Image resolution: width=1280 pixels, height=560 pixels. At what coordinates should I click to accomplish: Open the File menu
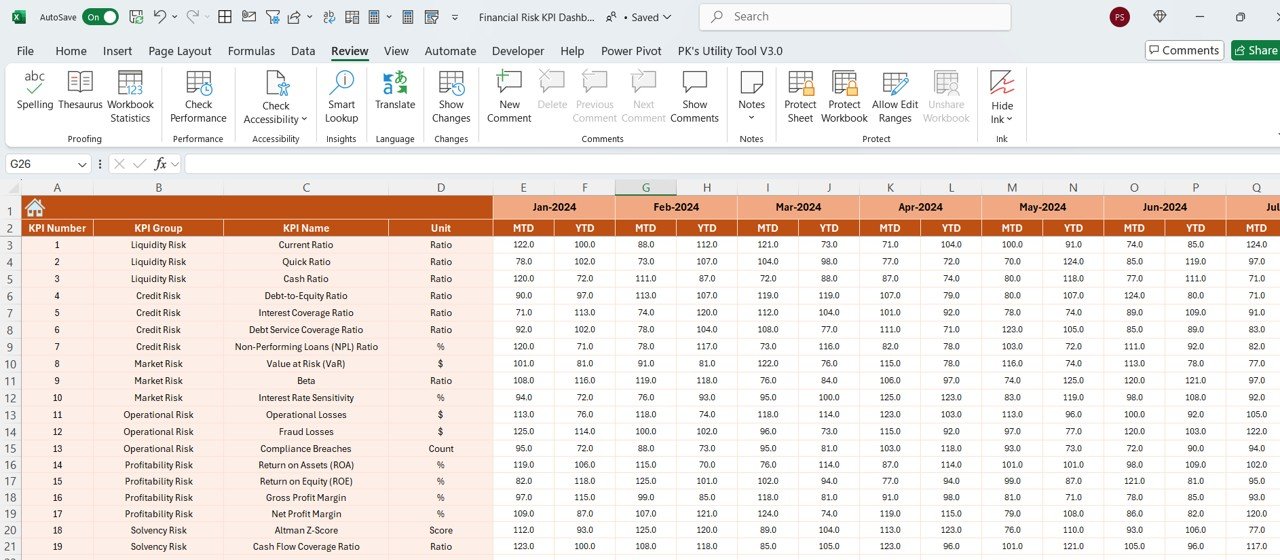click(25, 51)
